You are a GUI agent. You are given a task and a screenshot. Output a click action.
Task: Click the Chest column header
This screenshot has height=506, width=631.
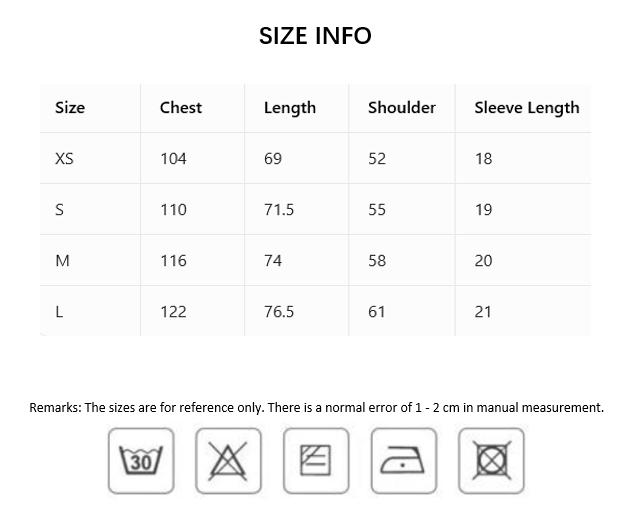point(181,108)
